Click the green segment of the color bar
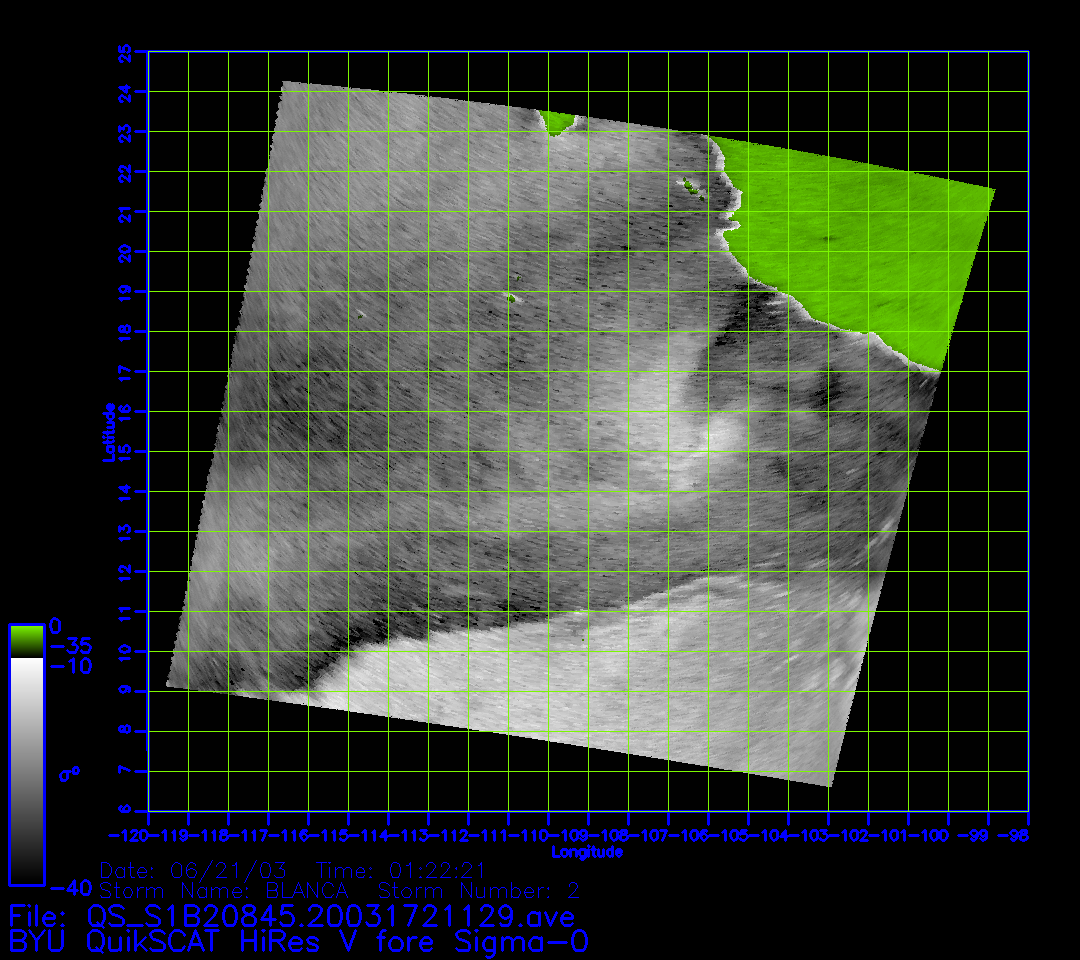 26,641
